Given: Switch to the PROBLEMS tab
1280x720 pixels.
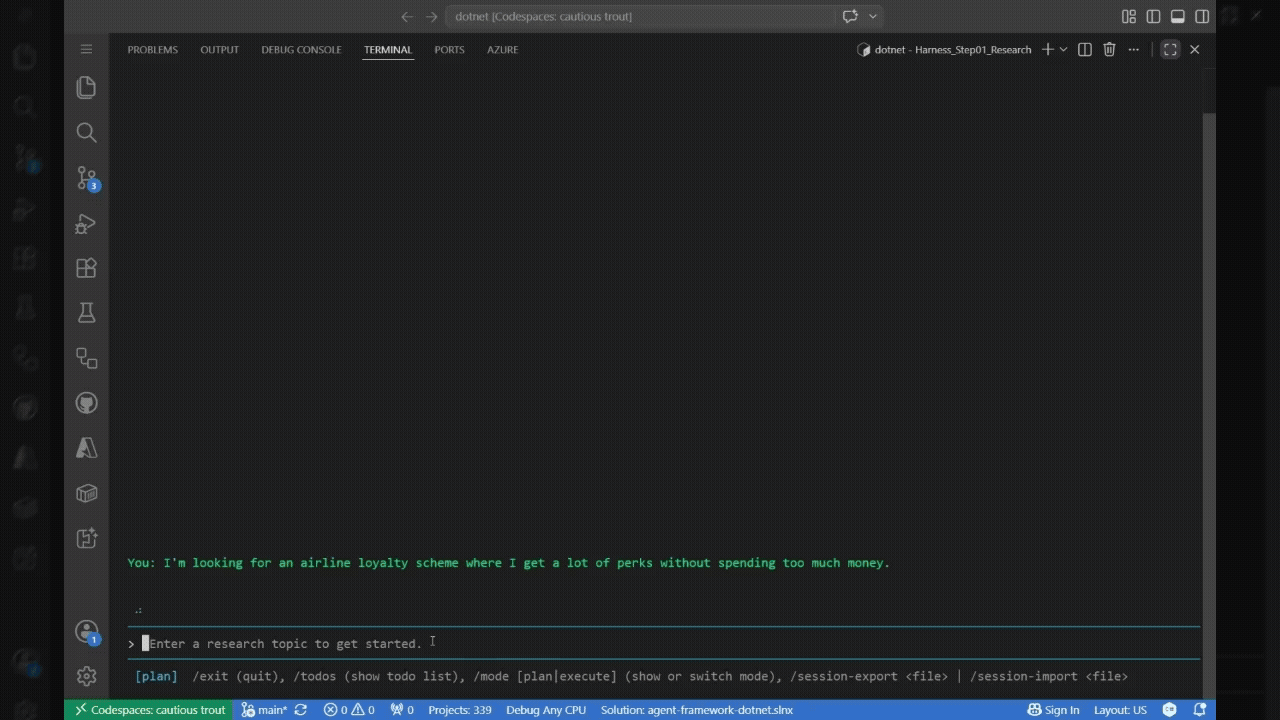Looking at the screenshot, I should tap(153, 49).
